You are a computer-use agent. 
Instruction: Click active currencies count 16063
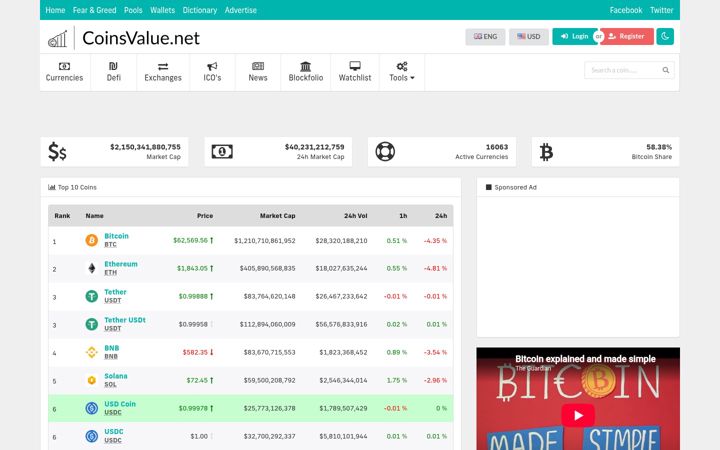[x=497, y=147]
